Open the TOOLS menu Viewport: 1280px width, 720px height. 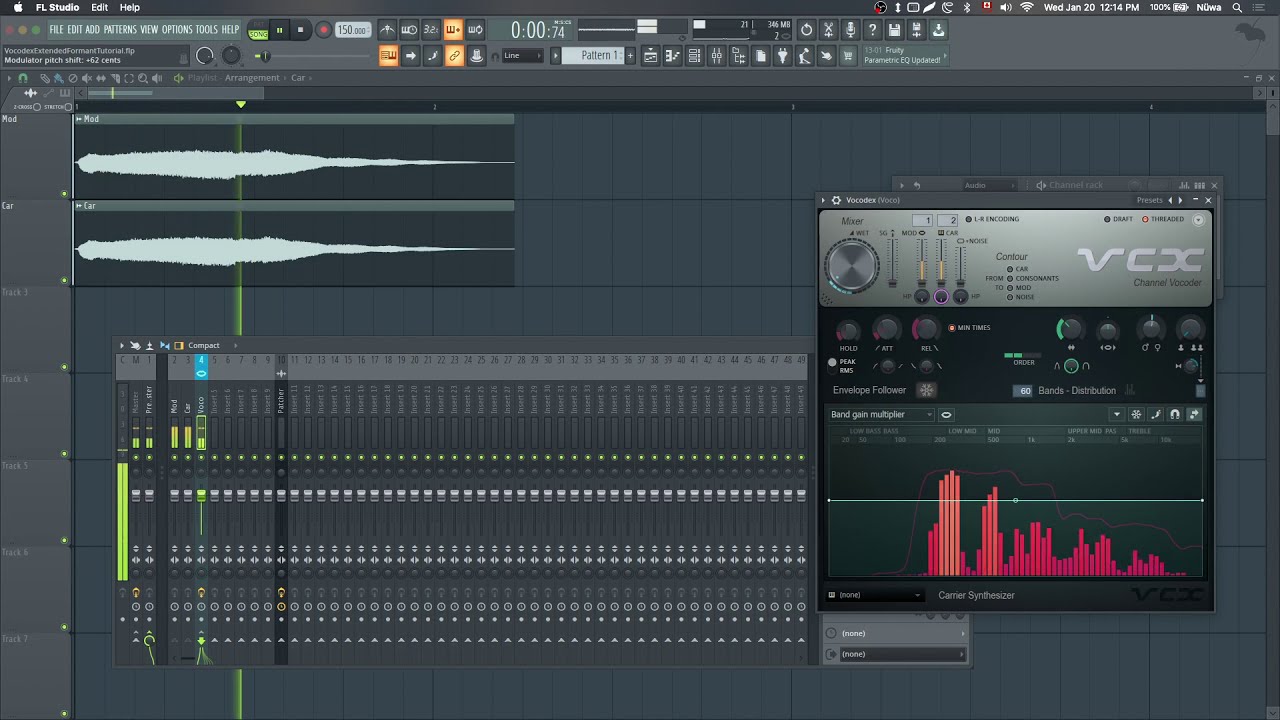click(206, 30)
